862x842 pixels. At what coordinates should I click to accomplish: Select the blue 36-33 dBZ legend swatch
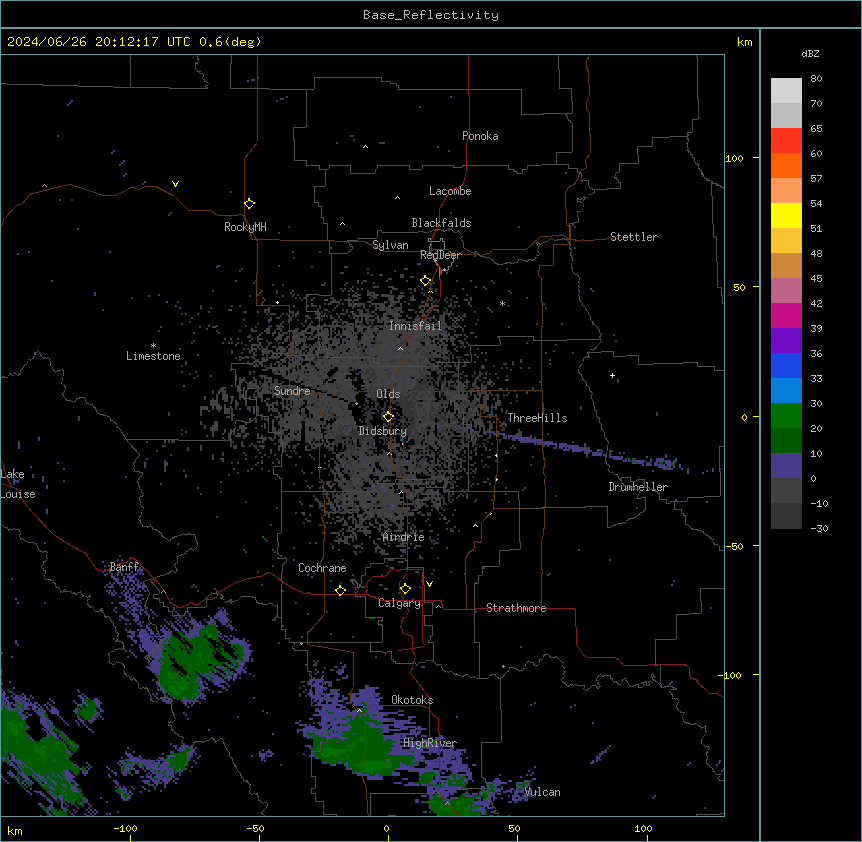(x=786, y=365)
